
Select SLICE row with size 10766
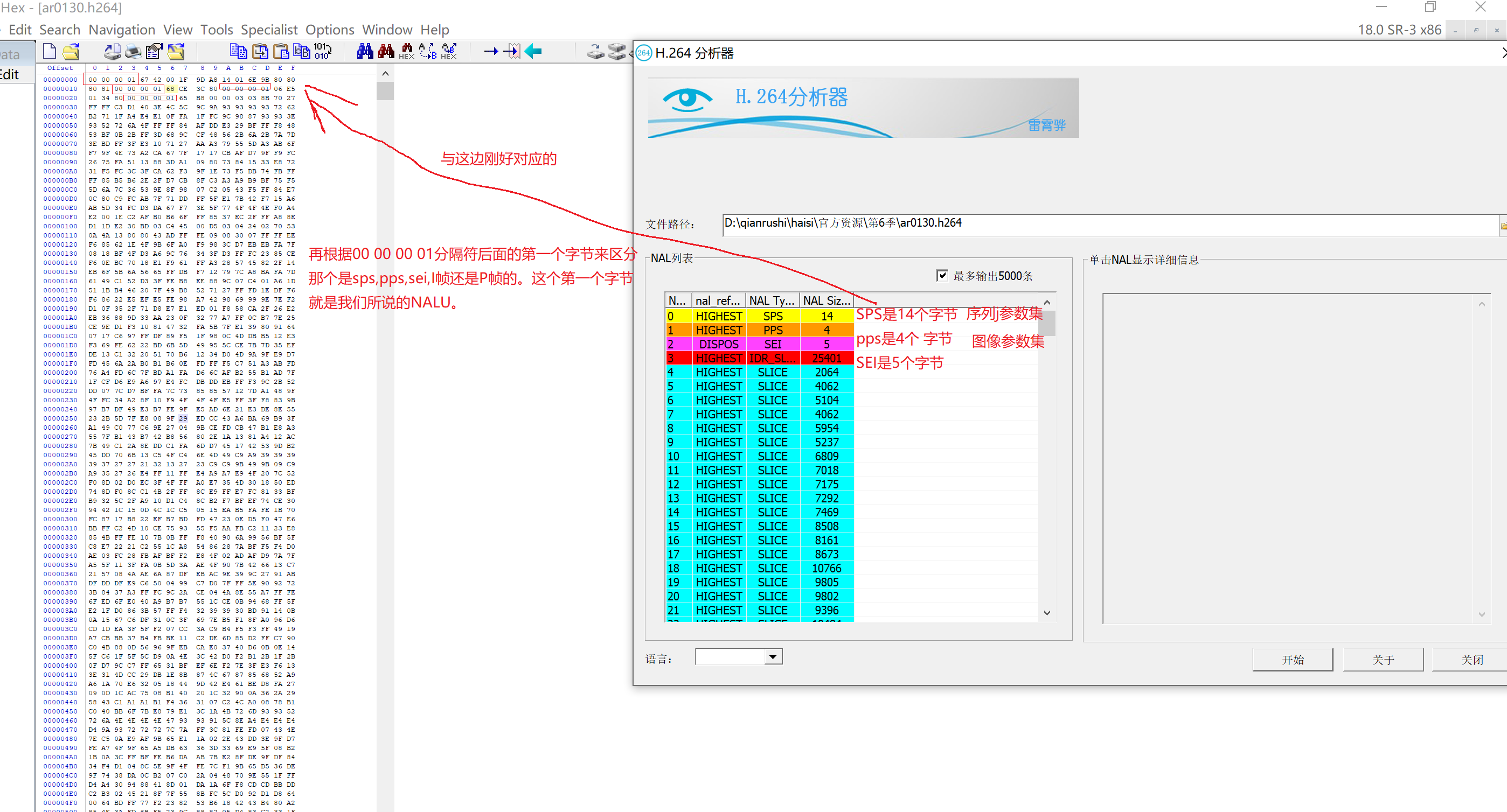click(759, 568)
